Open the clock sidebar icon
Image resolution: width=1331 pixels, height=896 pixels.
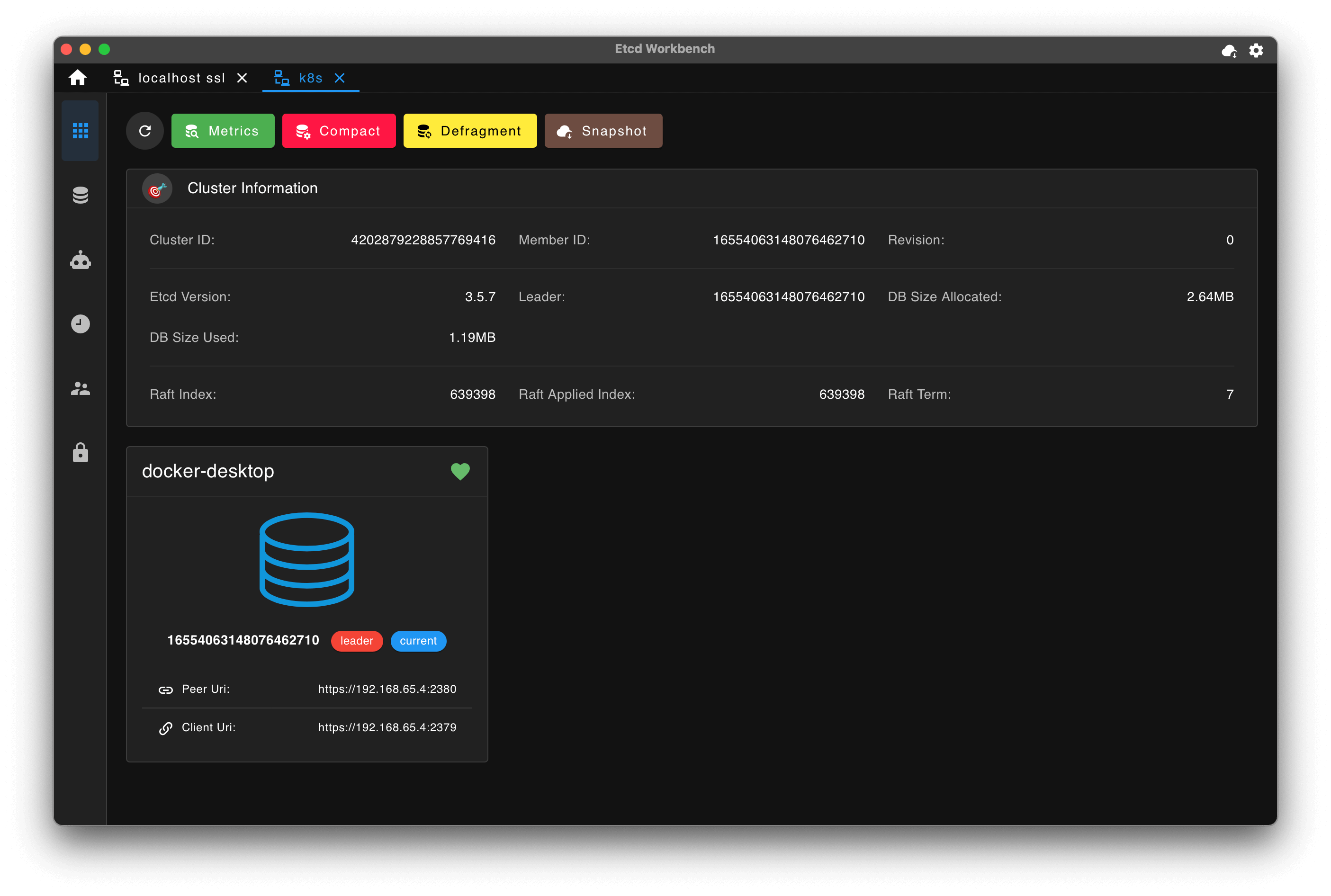click(x=81, y=324)
